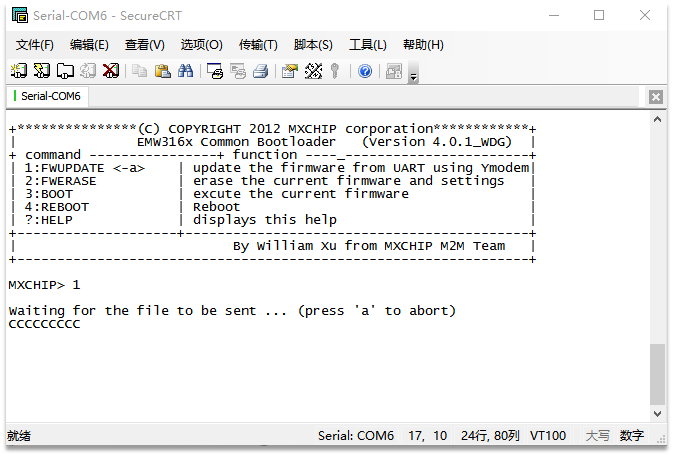
Task: Open the Connect in Tab icon
Action: pos(64,71)
